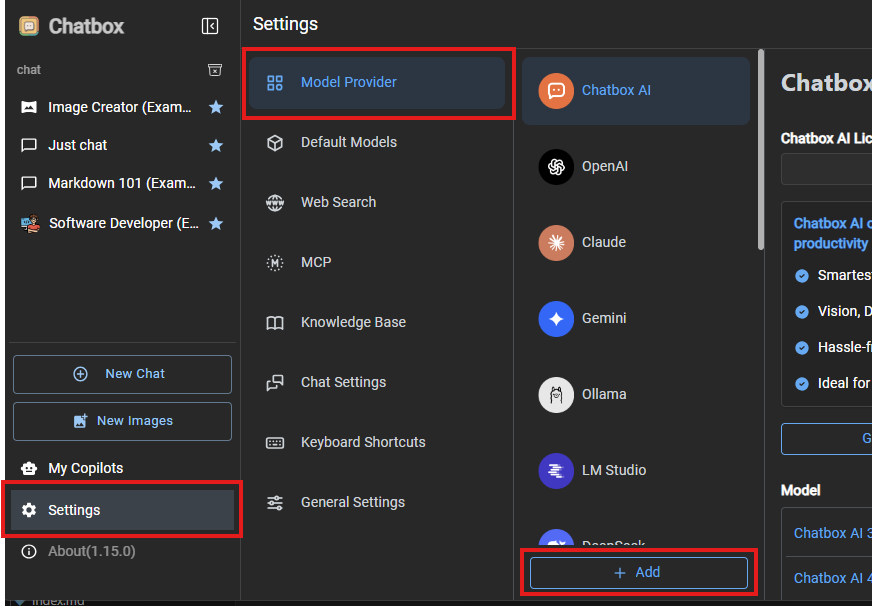Click the Chatbox AI 3 model entry

833,533
